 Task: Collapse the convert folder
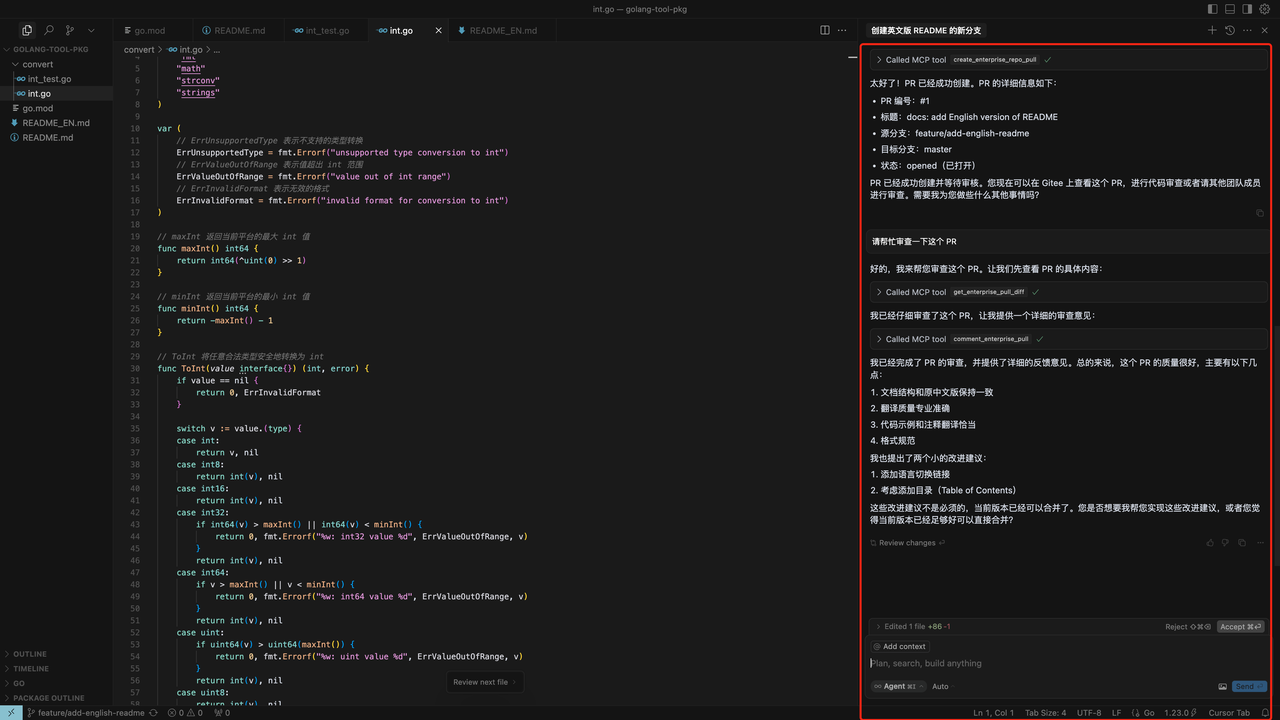[56, 64]
